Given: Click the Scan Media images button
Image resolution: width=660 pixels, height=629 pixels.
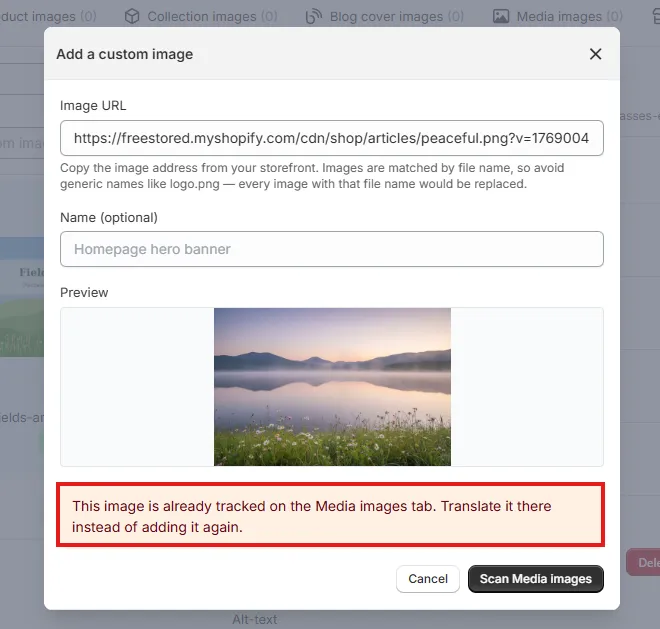Looking at the screenshot, I should point(535,579).
